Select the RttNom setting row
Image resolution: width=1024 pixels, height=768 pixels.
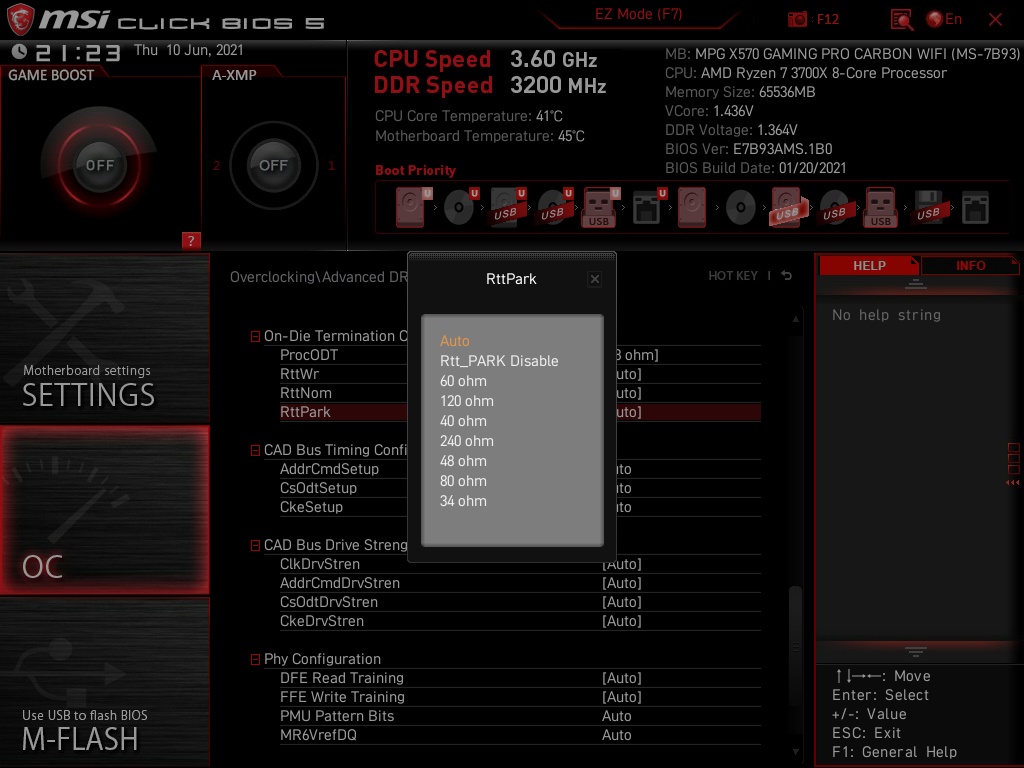[x=520, y=393]
